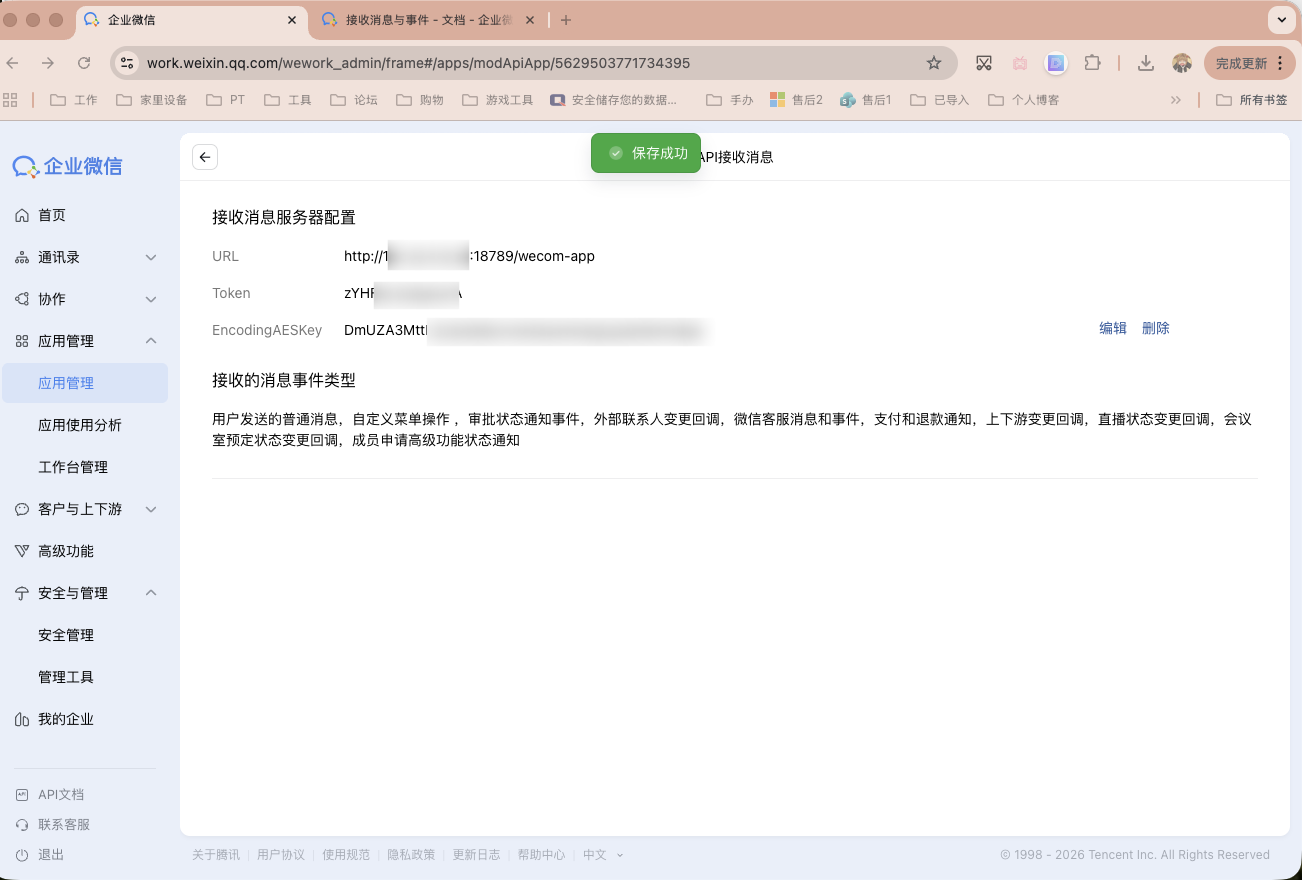Open the browser downloads icon

tap(1146, 62)
